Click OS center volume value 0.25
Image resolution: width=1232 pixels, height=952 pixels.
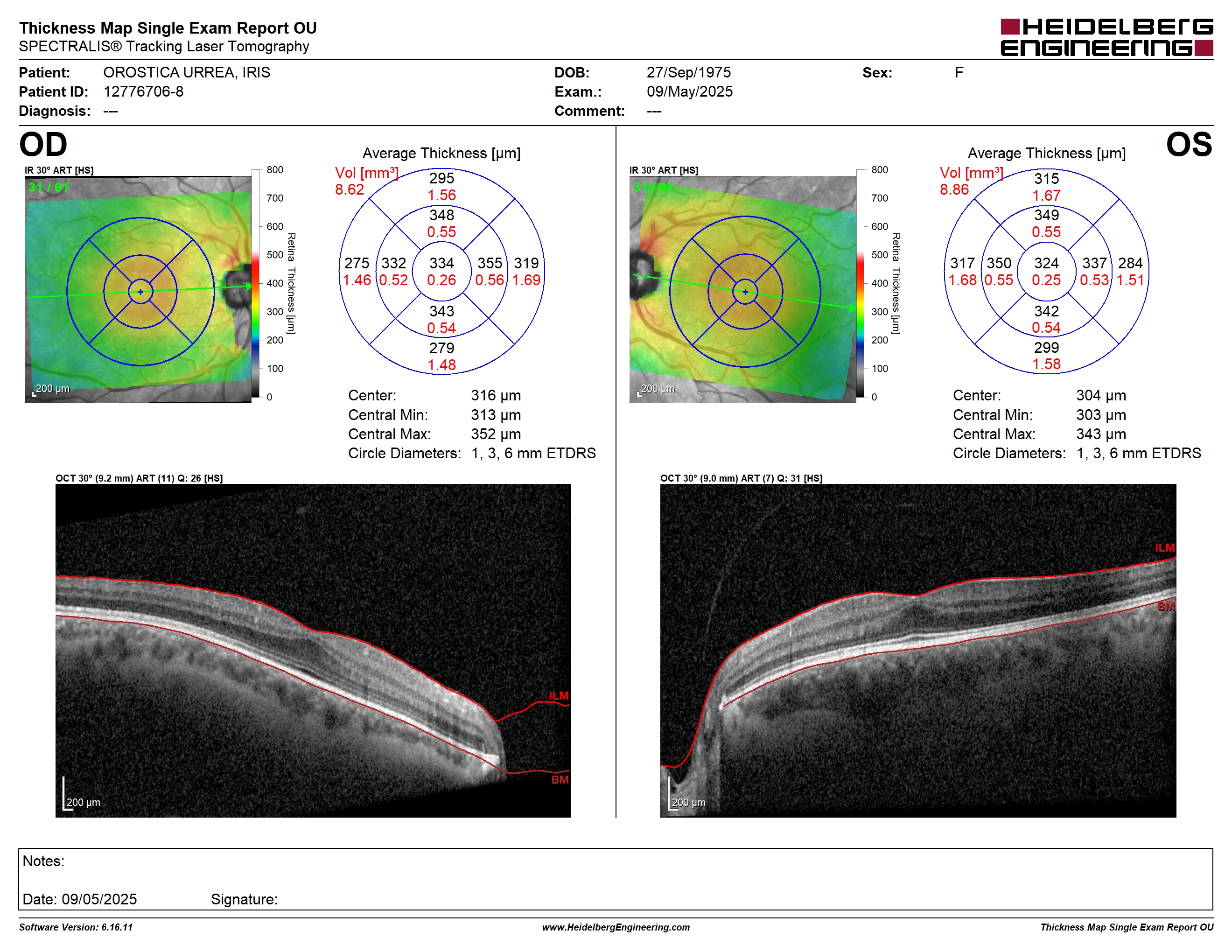pyautogui.click(x=1046, y=280)
